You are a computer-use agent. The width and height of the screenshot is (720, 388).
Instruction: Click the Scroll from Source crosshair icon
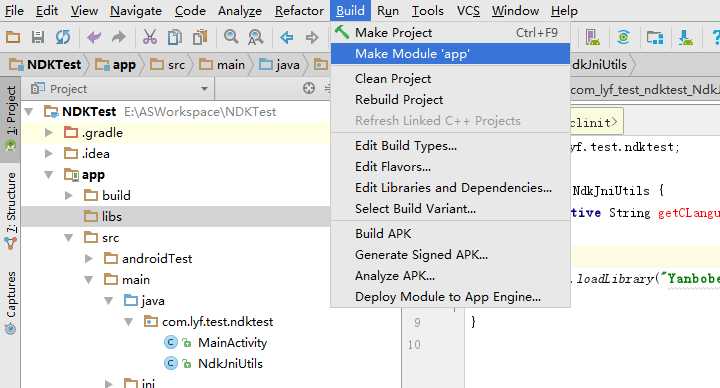pyautogui.click(x=309, y=88)
